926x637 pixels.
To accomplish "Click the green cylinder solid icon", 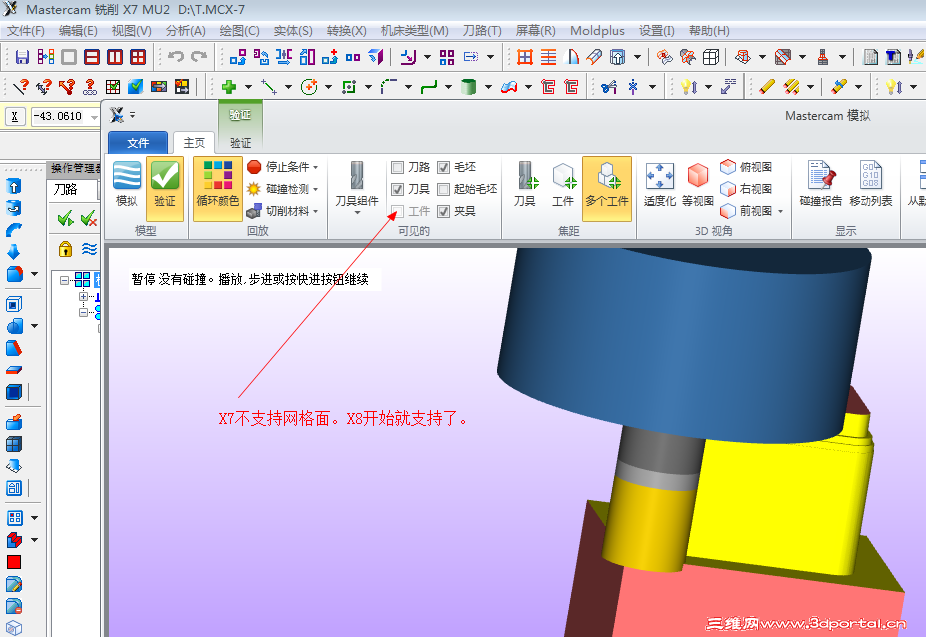I will (x=468, y=87).
